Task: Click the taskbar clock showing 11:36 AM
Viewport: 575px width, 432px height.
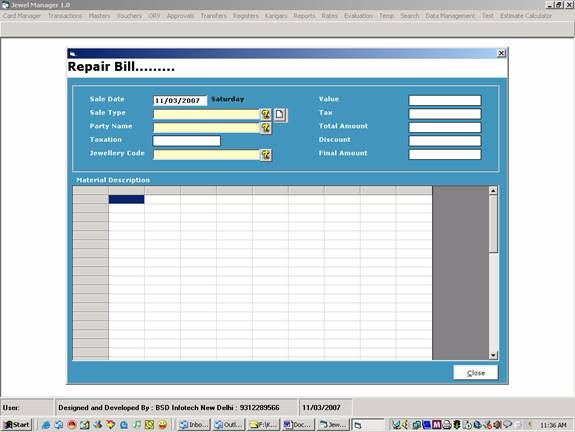Action: [553, 425]
